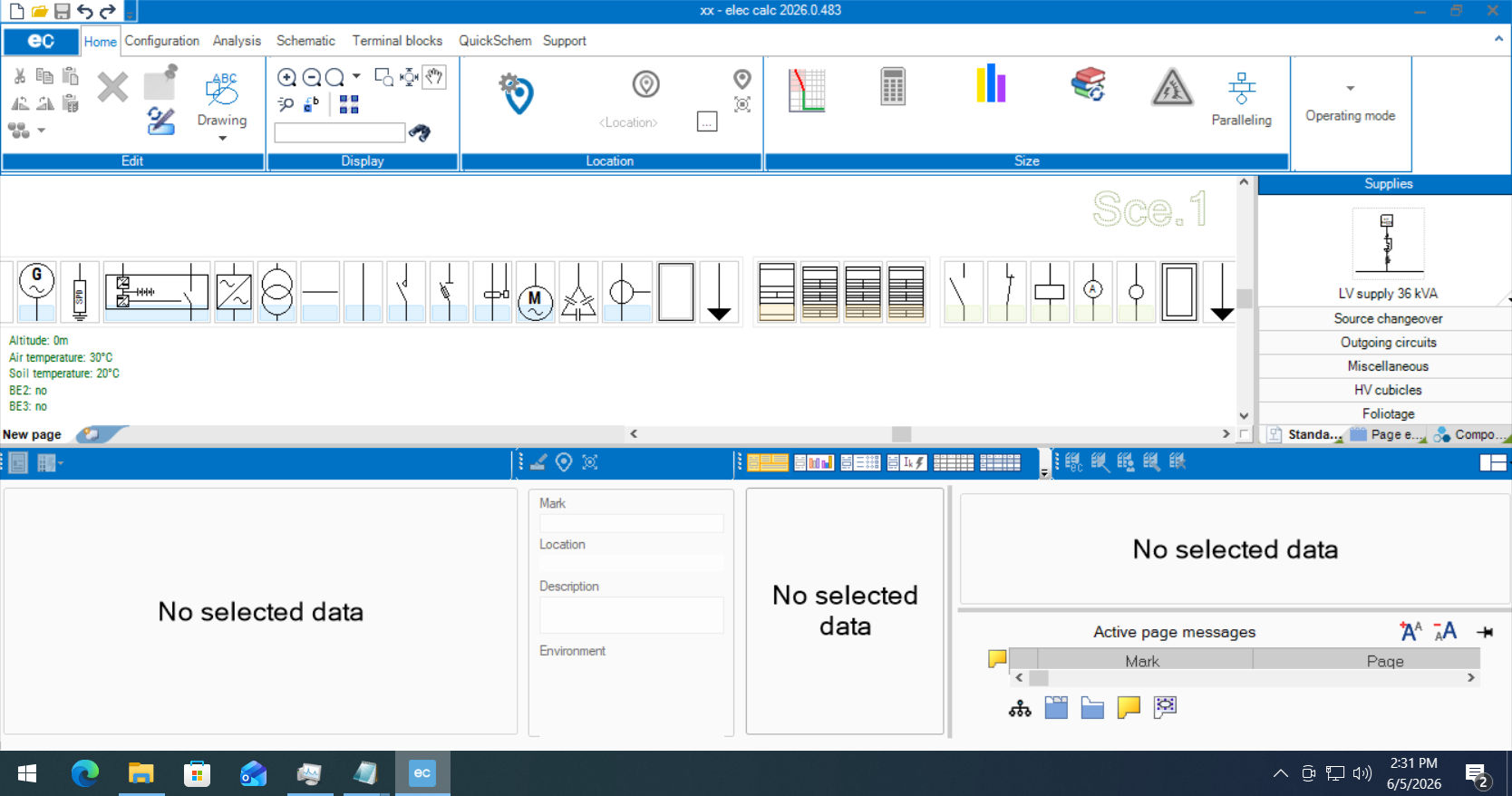Click the search text field in Display

click(x=340, y=132)
